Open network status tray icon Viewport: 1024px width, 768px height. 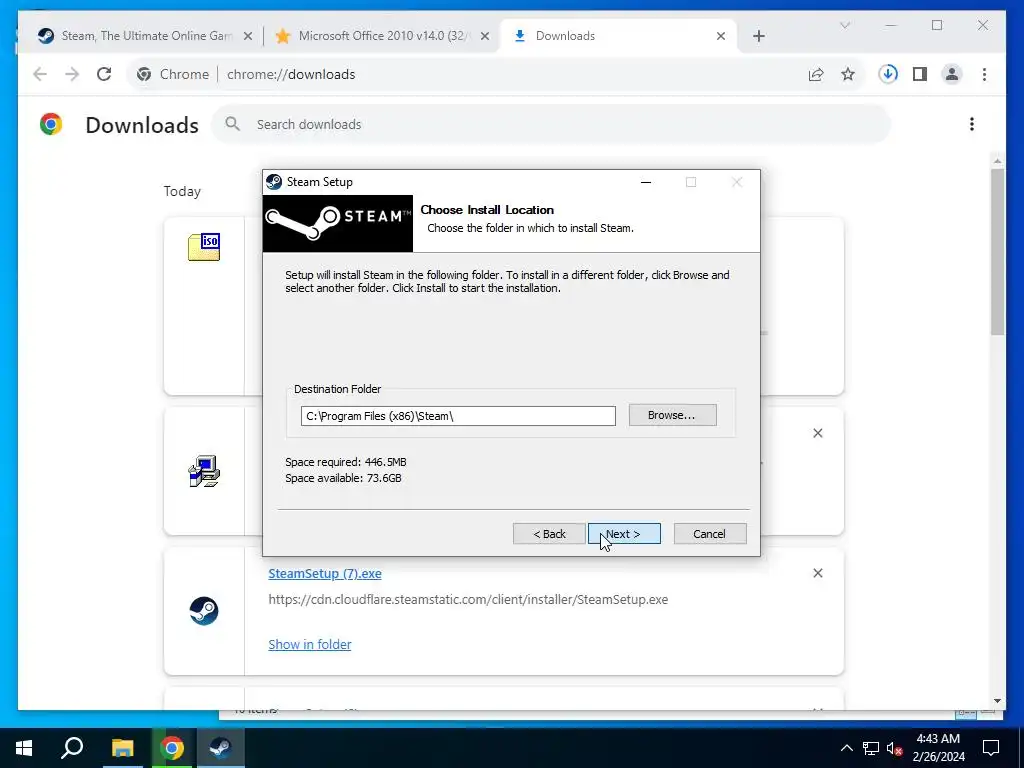click(871, 748)
